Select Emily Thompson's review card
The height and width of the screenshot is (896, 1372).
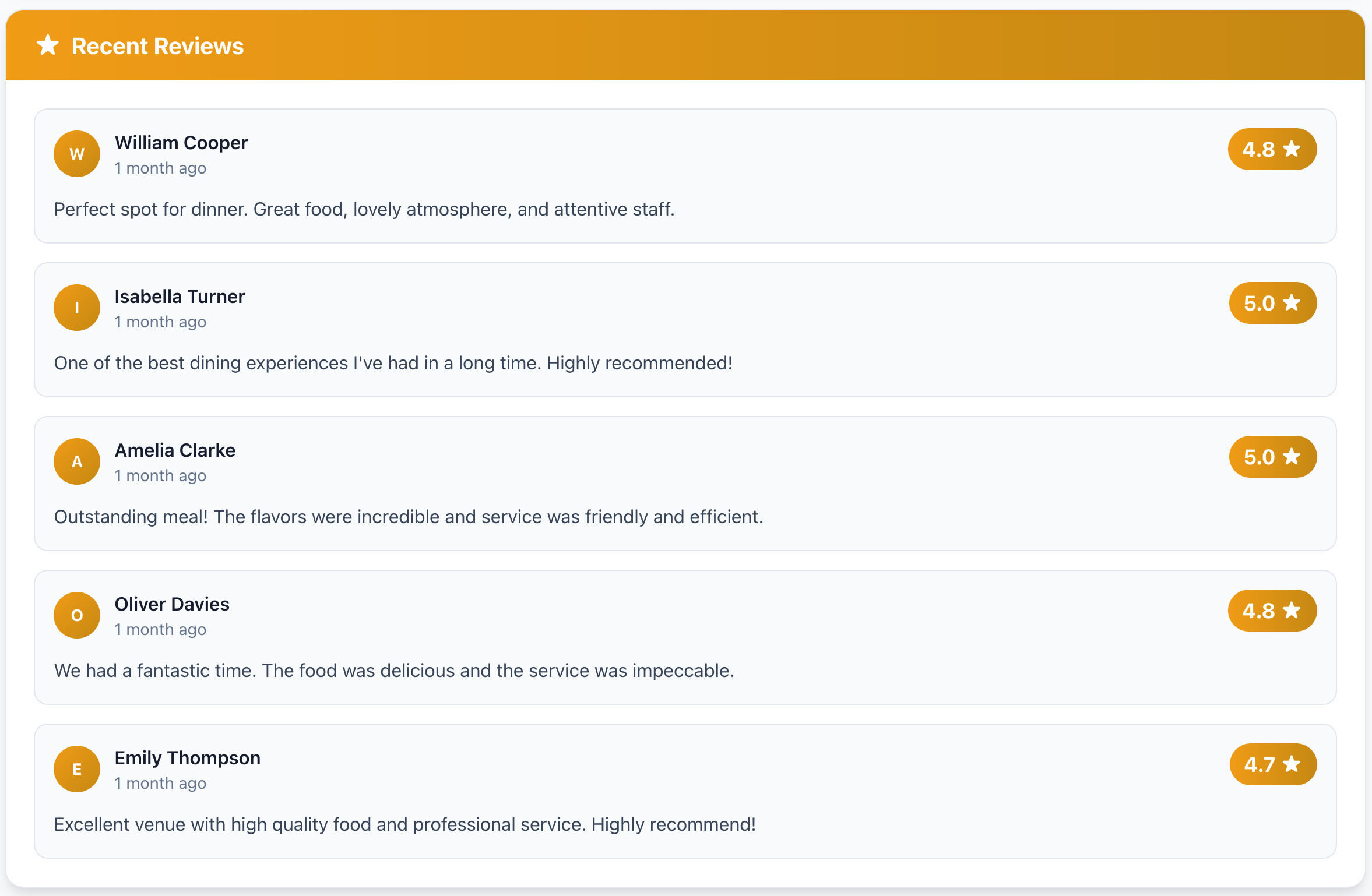(x=685, y=791)
